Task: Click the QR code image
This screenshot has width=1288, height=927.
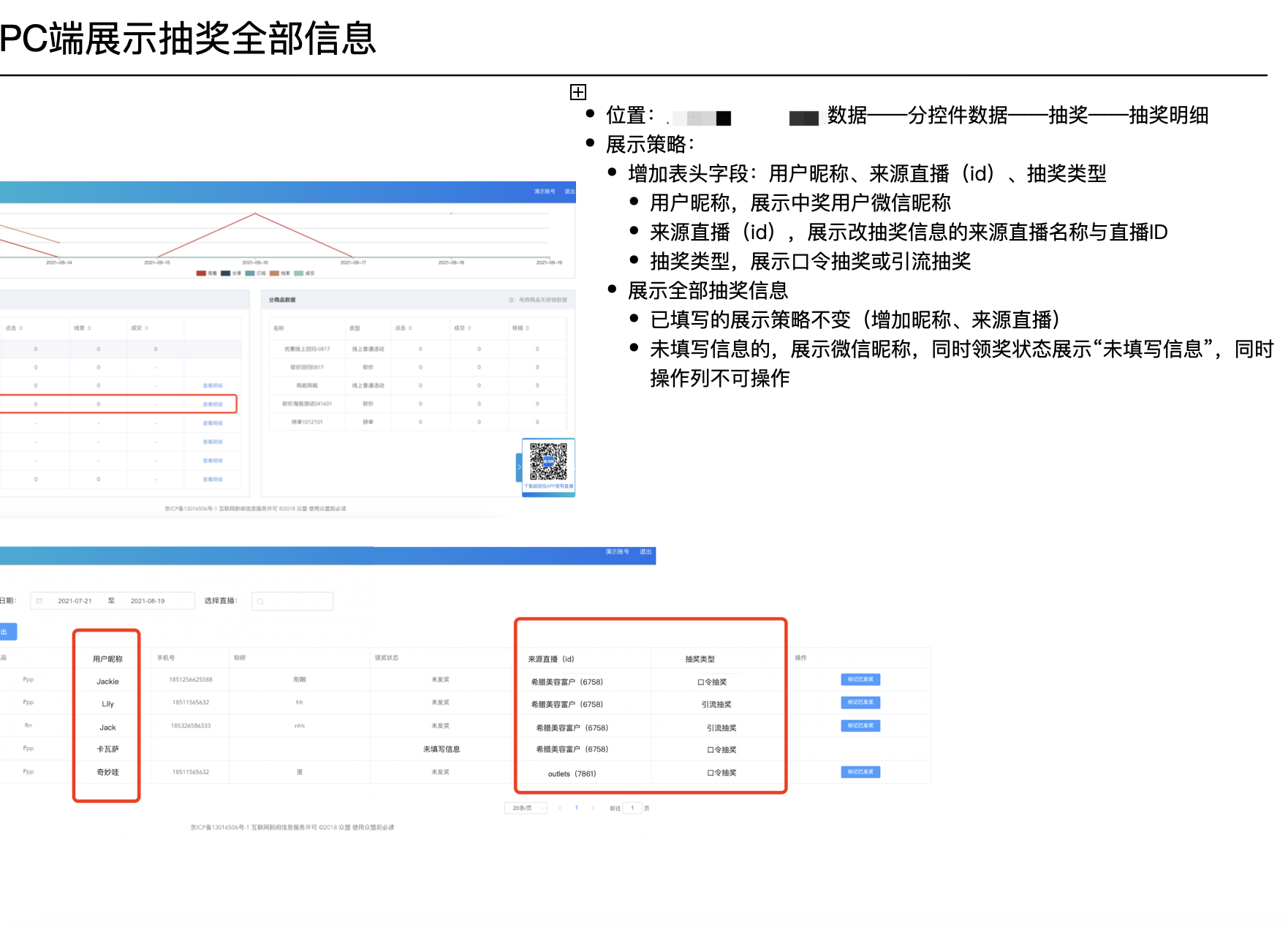Action: click(x=548, y=461)
